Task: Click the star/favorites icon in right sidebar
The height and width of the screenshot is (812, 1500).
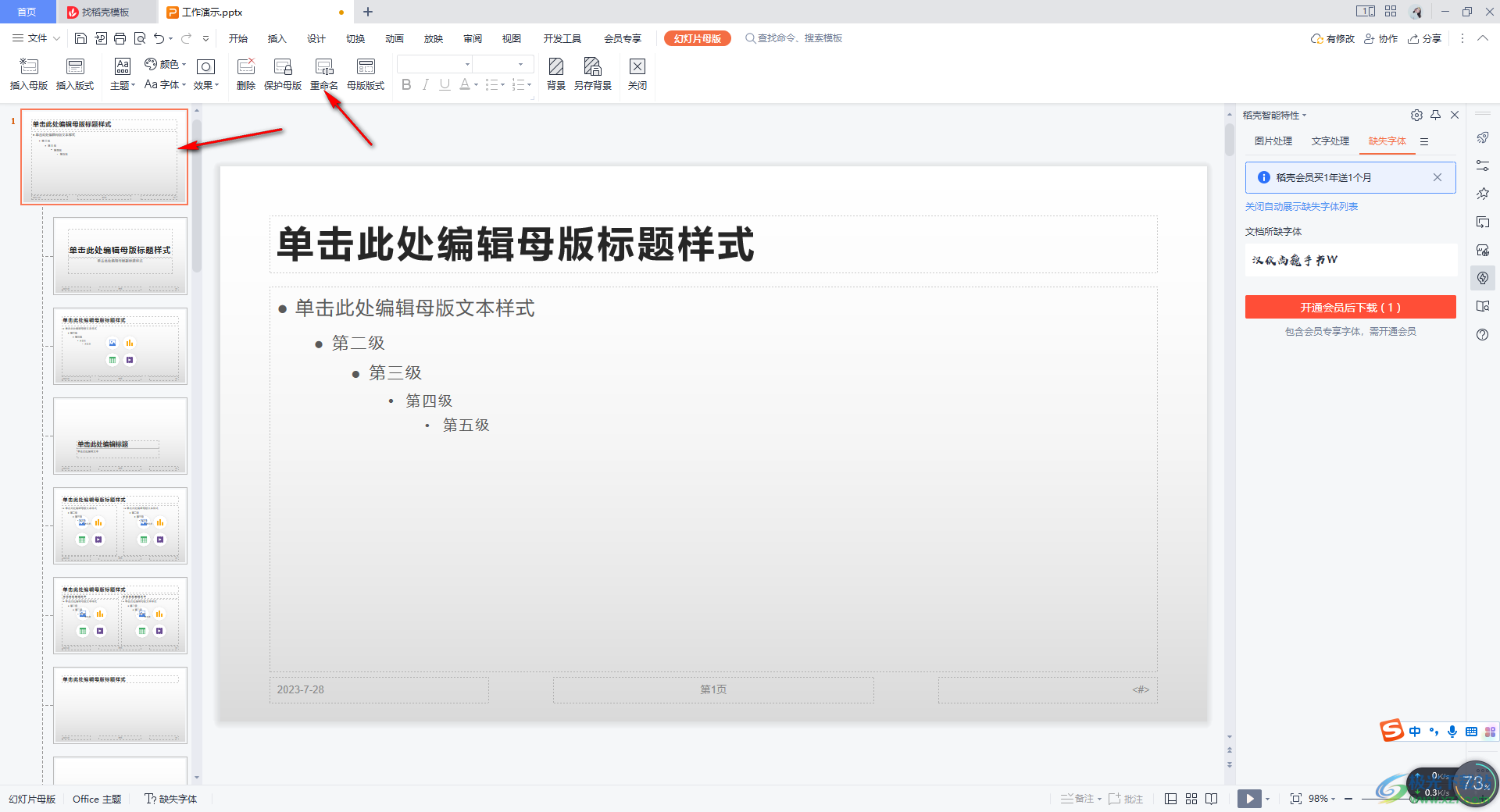Action: click(x=1483, y=194)
